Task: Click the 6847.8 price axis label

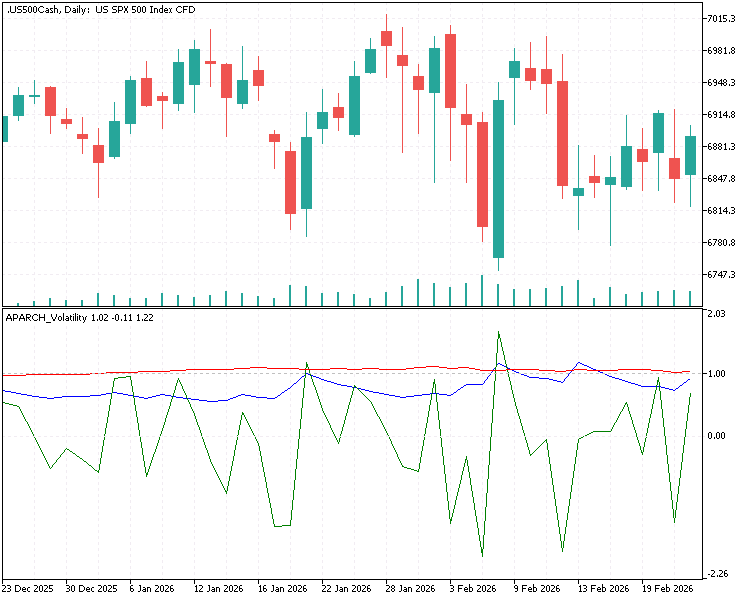Action: click(721, 178)
